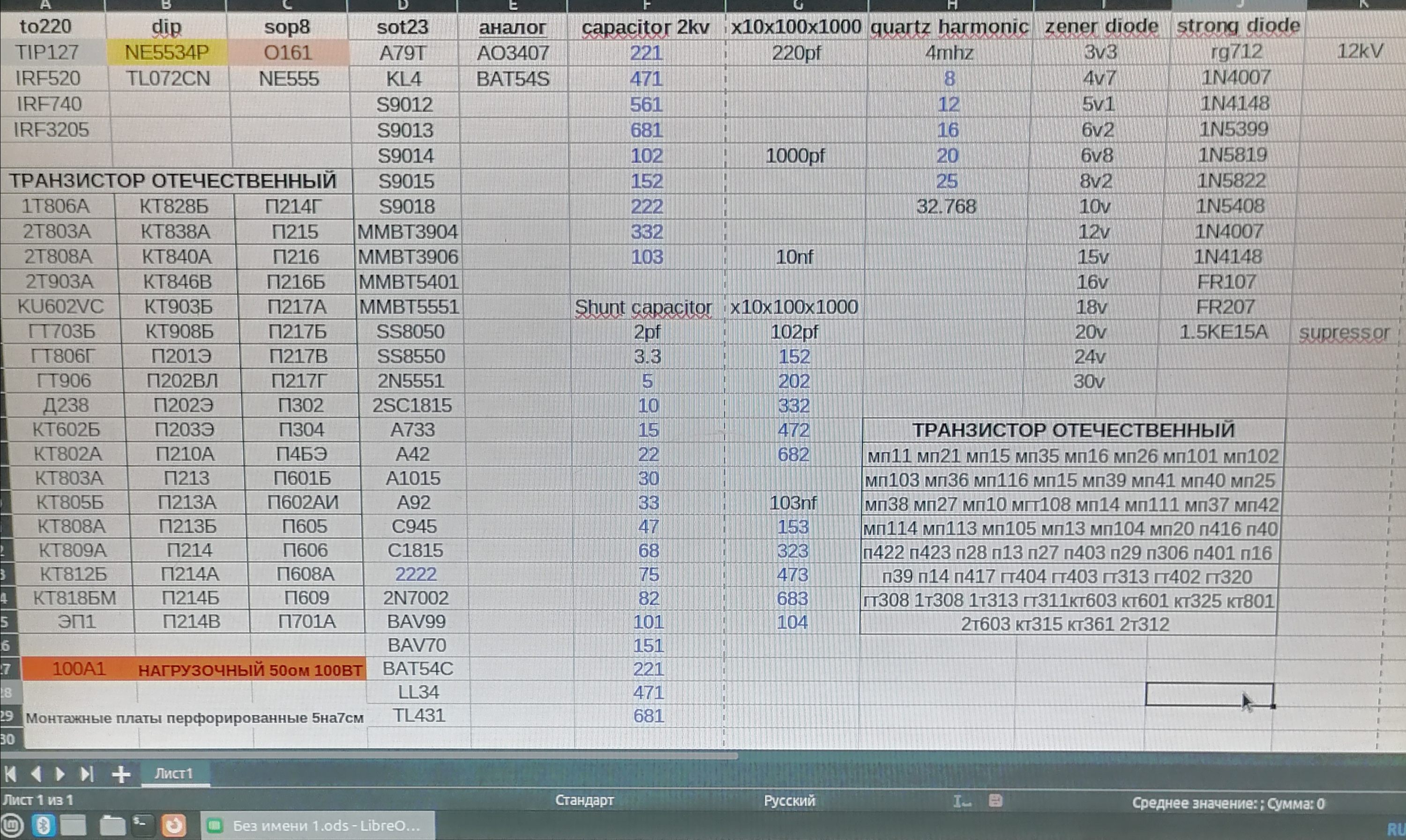Switch to the Лист1 sheet tab

click(x=174, y=774)
